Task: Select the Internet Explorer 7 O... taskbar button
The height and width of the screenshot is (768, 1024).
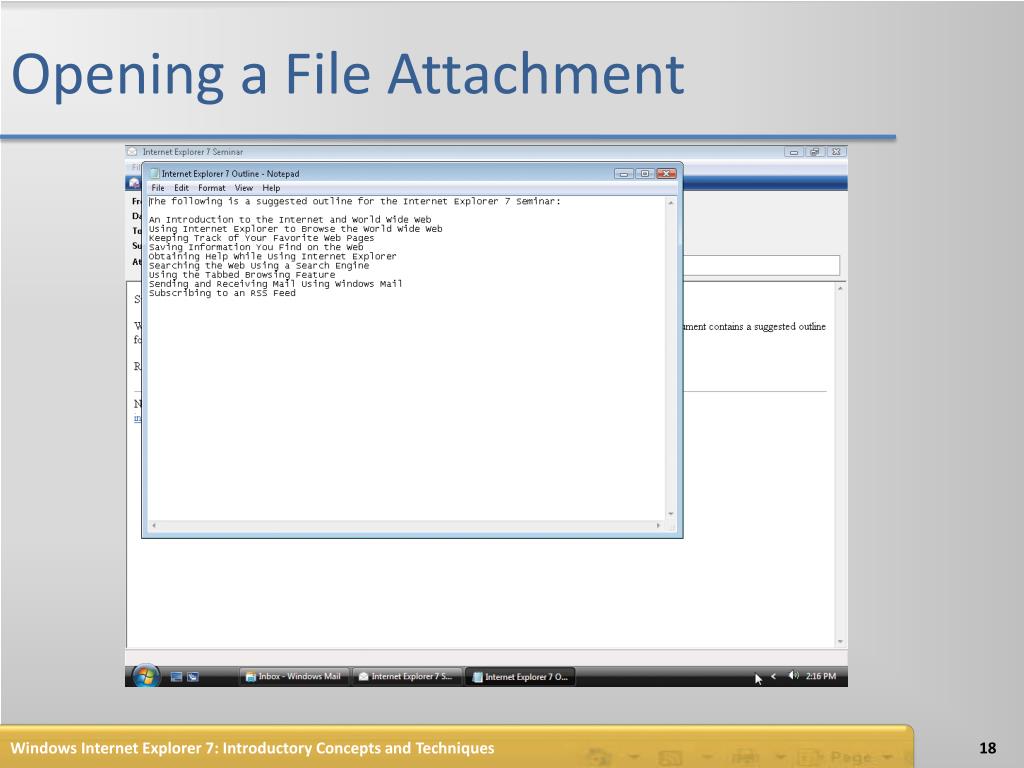Action: click(x=520, y=677)
